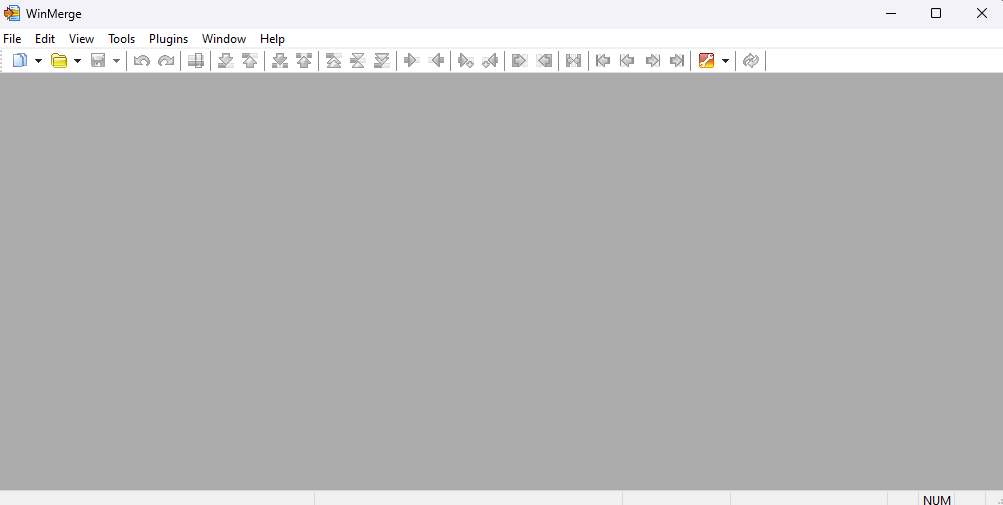Open the Tools menu

121,39
